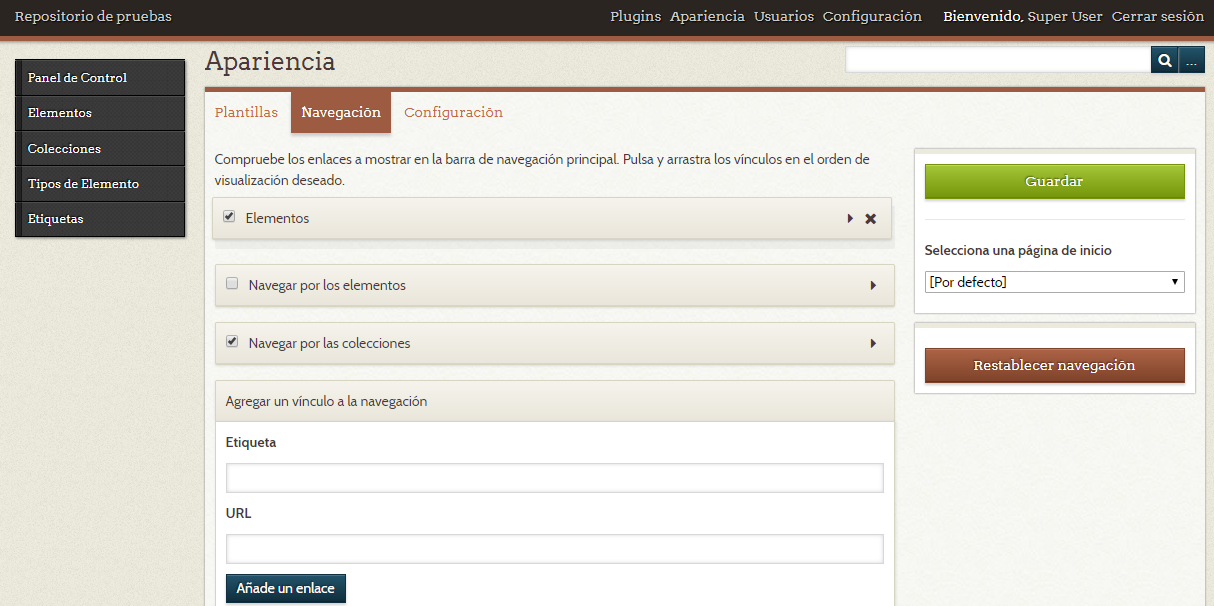Open the "[Por defecto]" homepage dropdown
The width and height of the screenshot is (1214, 606).
[x=1054, y=281]
